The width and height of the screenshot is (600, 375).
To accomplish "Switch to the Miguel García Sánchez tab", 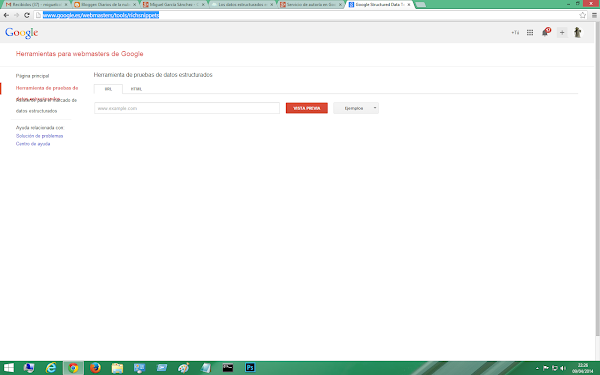I will tap(173, 5).
